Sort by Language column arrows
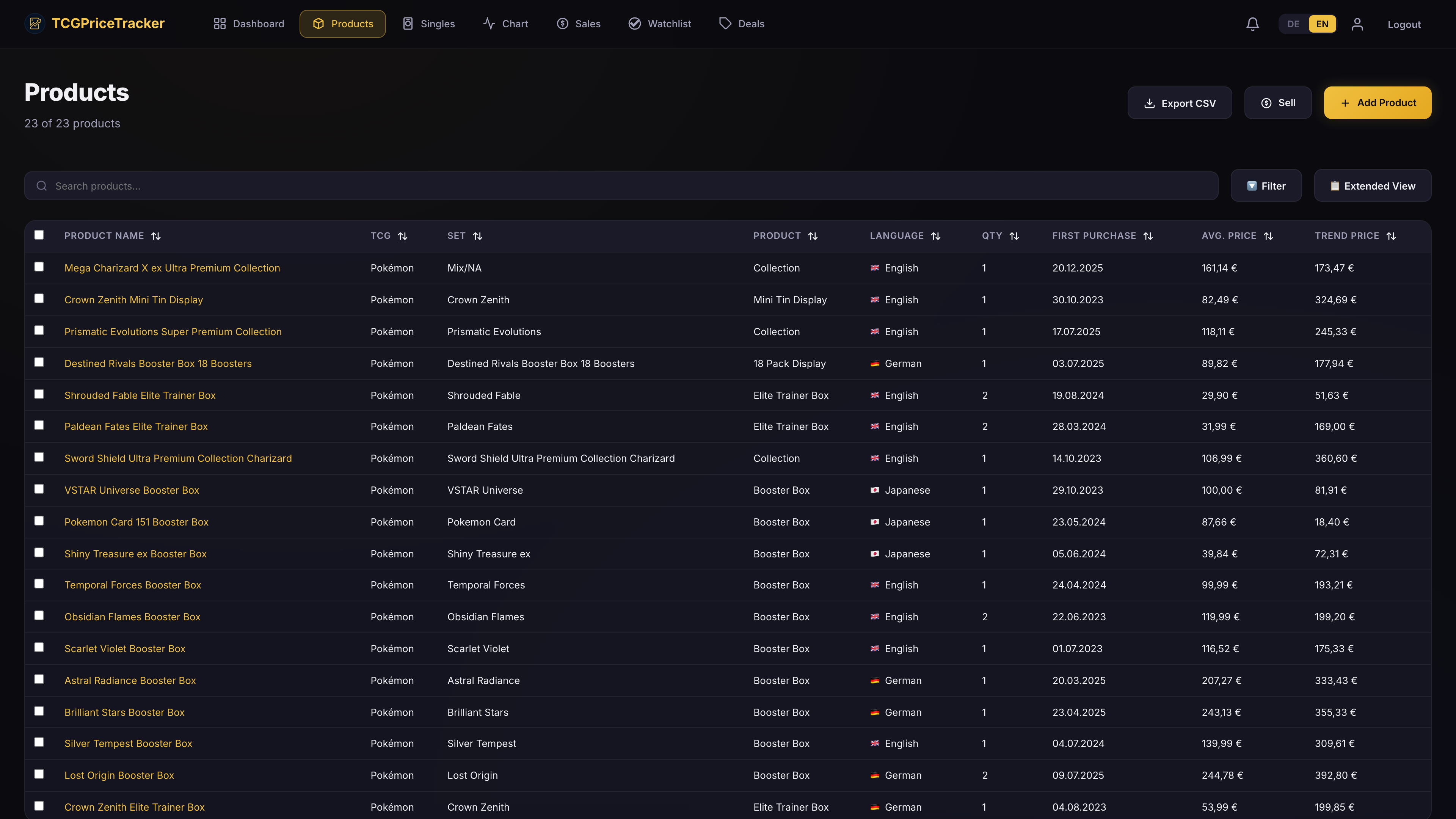Viewport: 1456px width, 819px height. (x=936, y=236)
